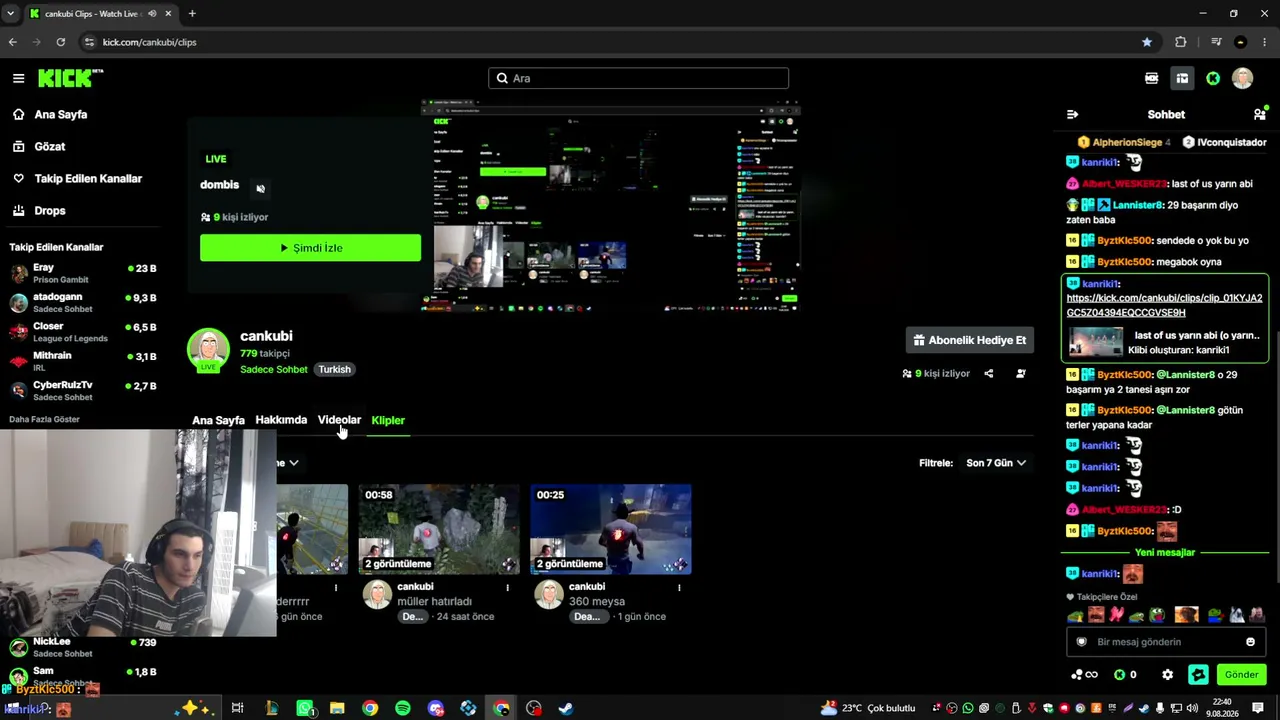Open Spotify from the taskbar
Viewport: 1280px width, 720px height.
point(403,708)
